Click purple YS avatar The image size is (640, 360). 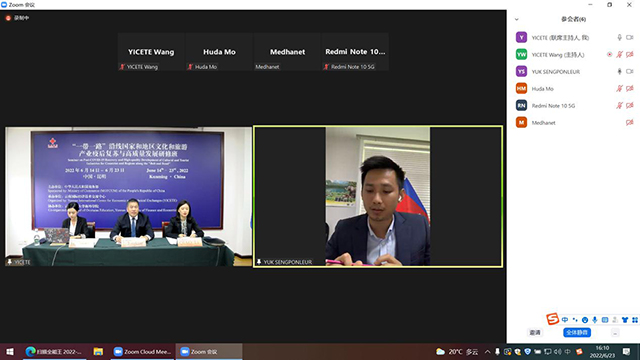(521, 71)
